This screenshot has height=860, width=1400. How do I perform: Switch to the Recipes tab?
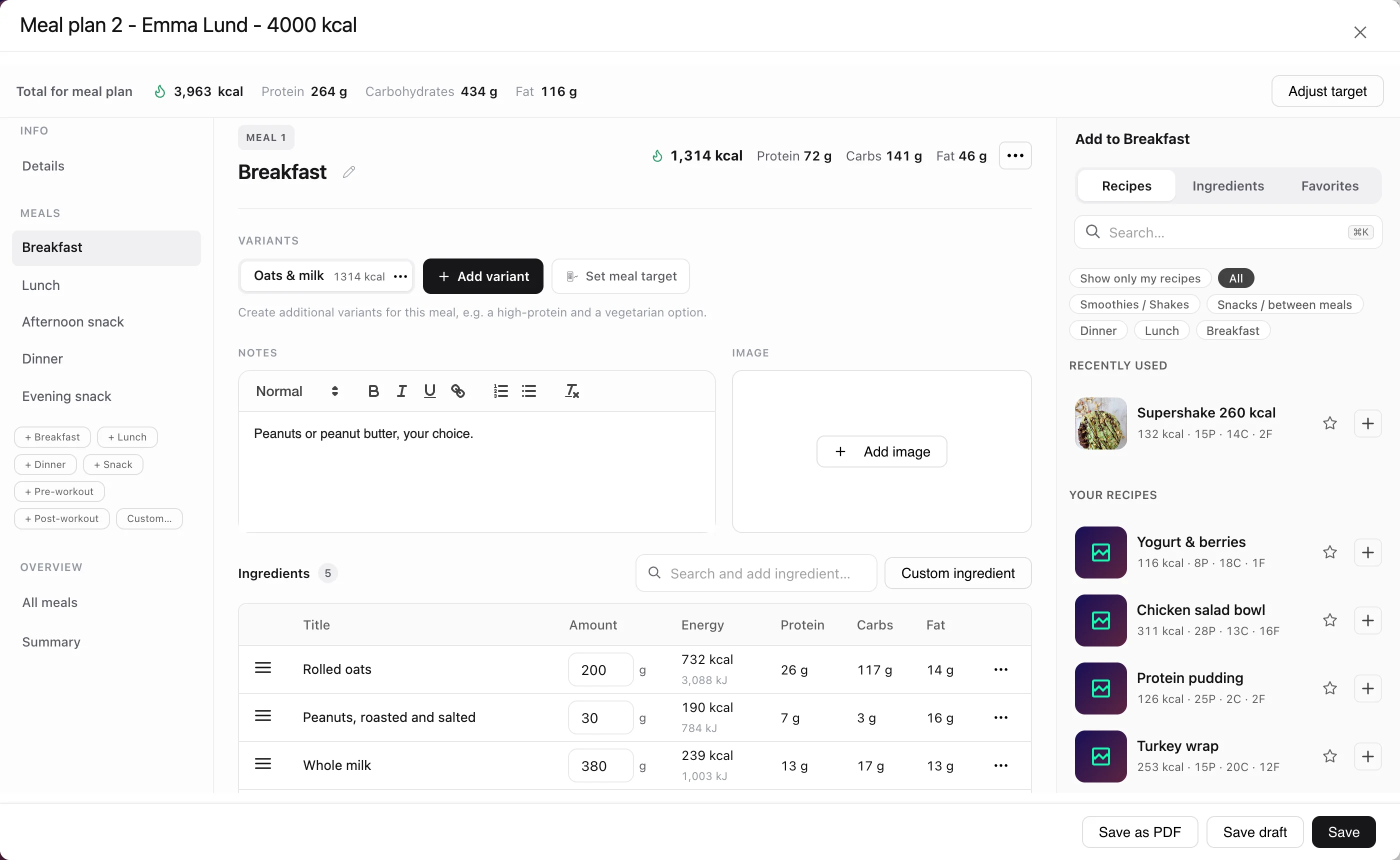coord(1126,185)
